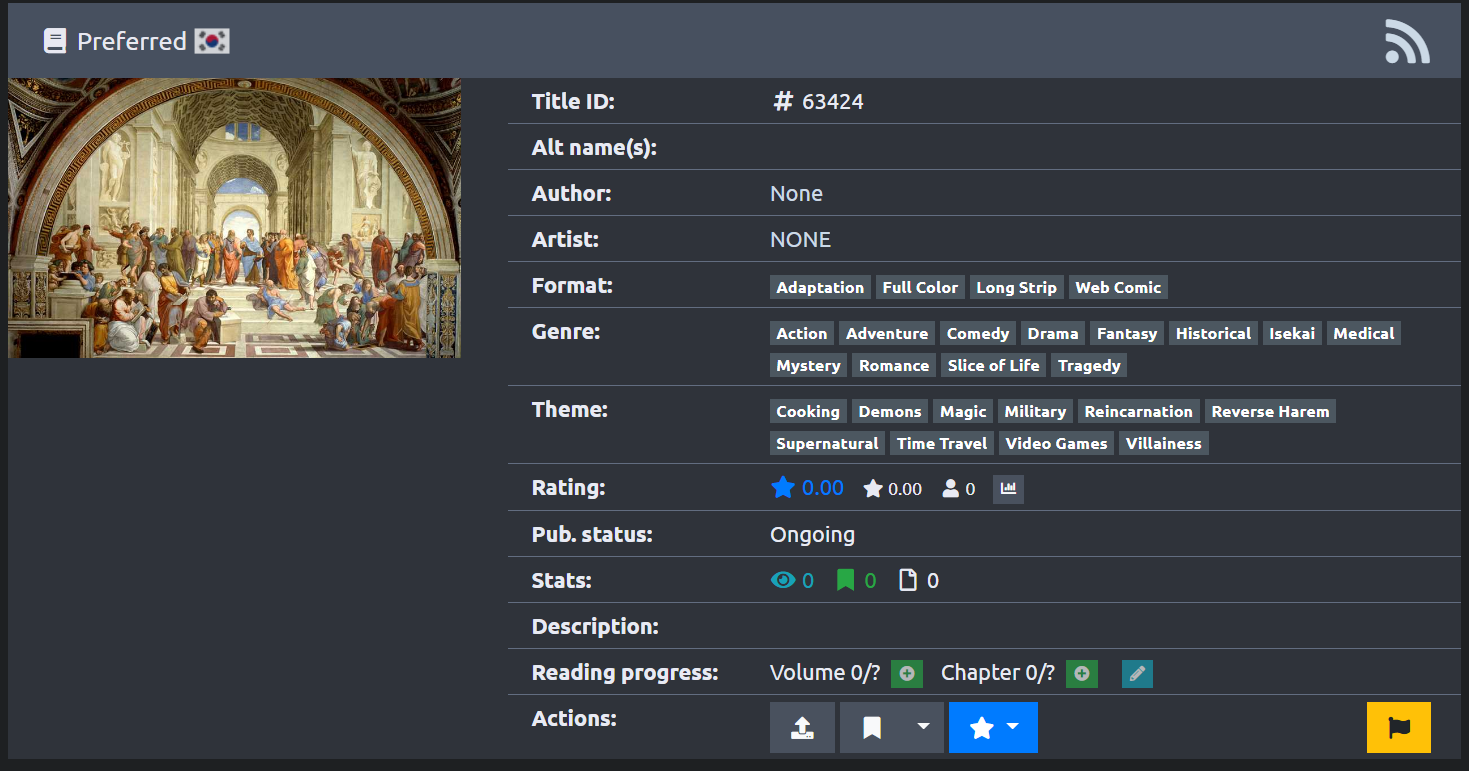Click the Reverse Harem theme tag

(1270, 412)
